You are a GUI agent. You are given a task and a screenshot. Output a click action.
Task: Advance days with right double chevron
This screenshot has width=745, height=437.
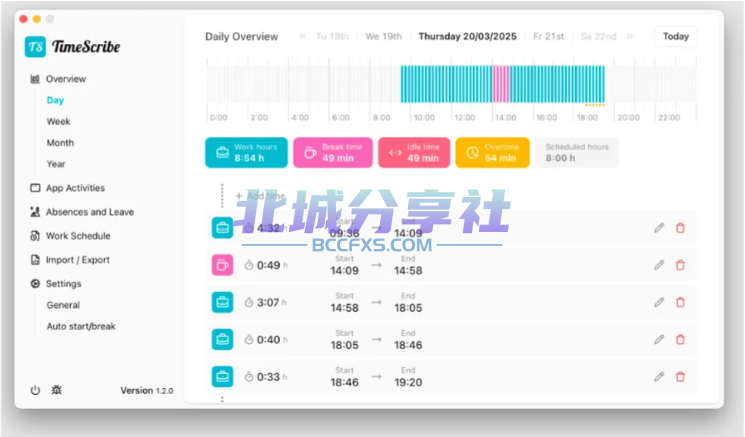pos(630,36)
